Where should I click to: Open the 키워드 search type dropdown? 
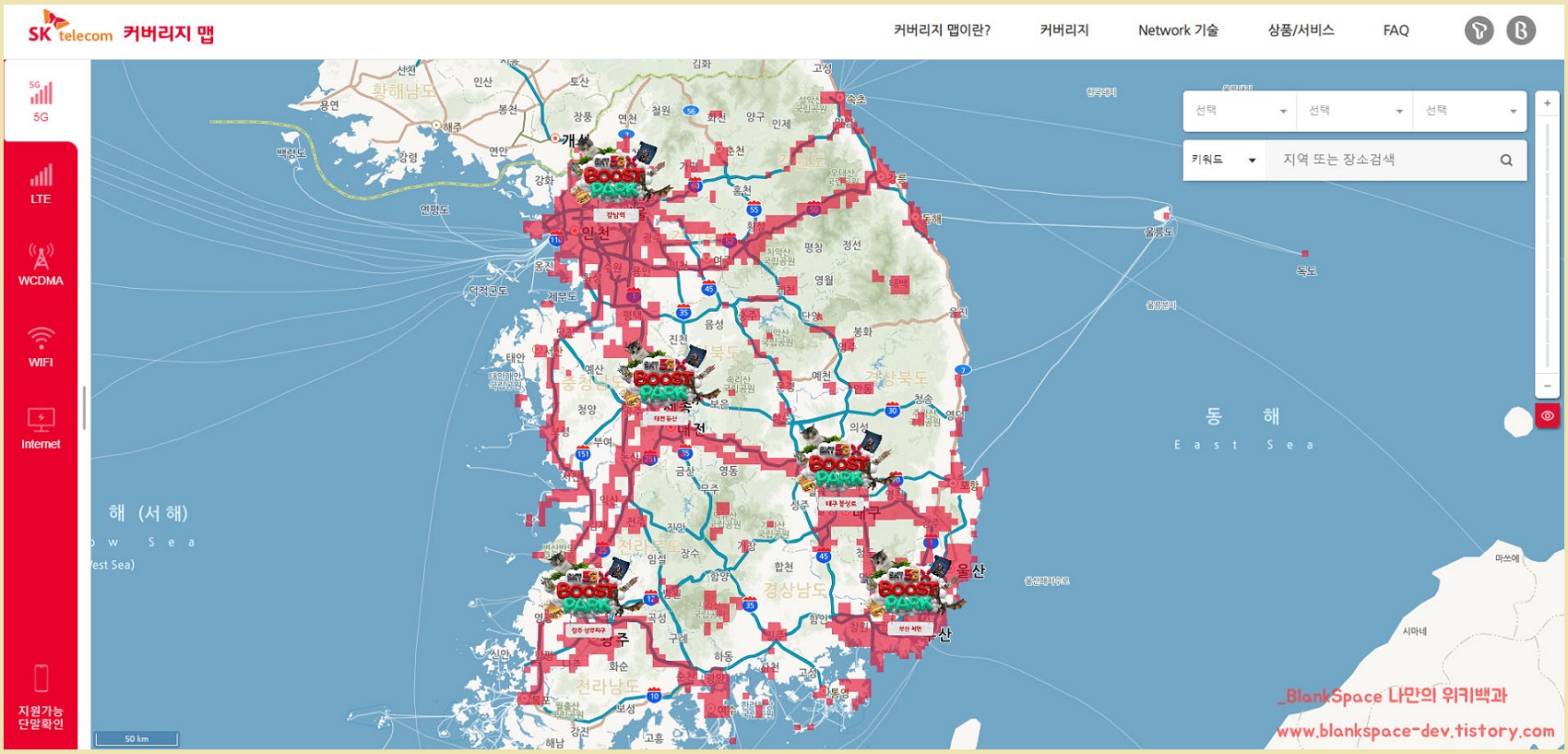1224,160
